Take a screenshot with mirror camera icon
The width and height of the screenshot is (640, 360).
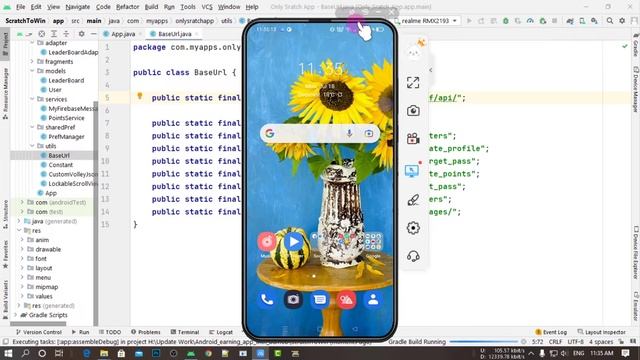coord(413,111)
